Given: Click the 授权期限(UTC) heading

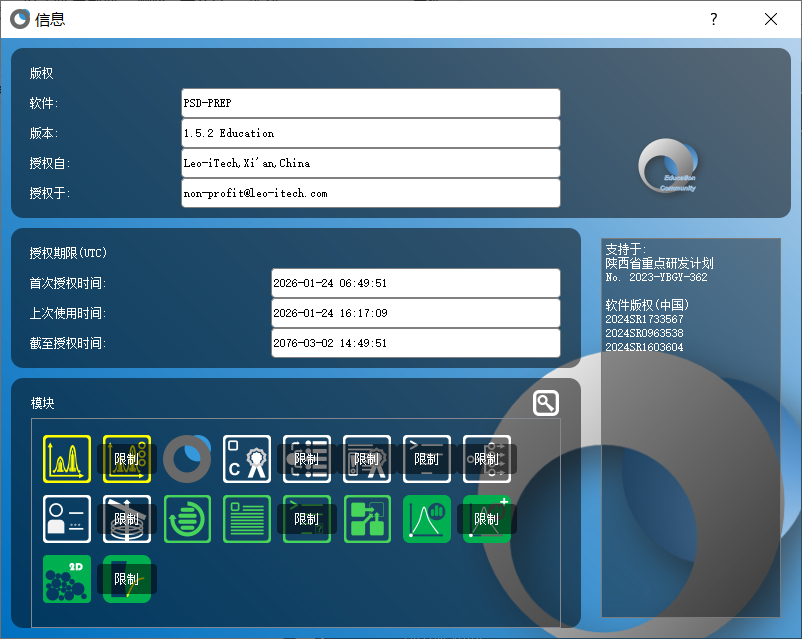Looking at the screenshot, I should coord(68,253).
